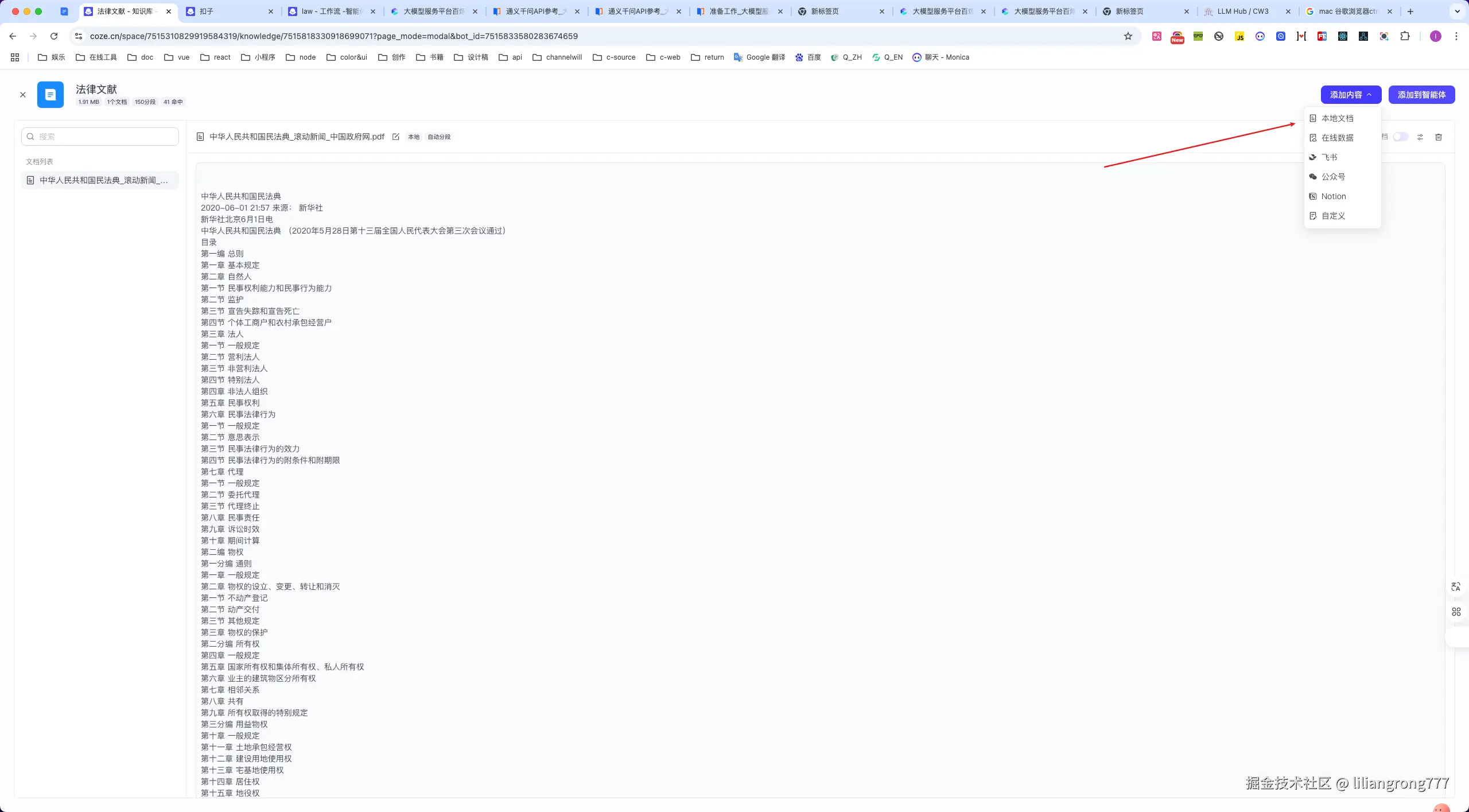This screenshot has height=812, width=1469.
Task: Select the 中华人民共和国民法典 document in list
Action: pos(100,180)
